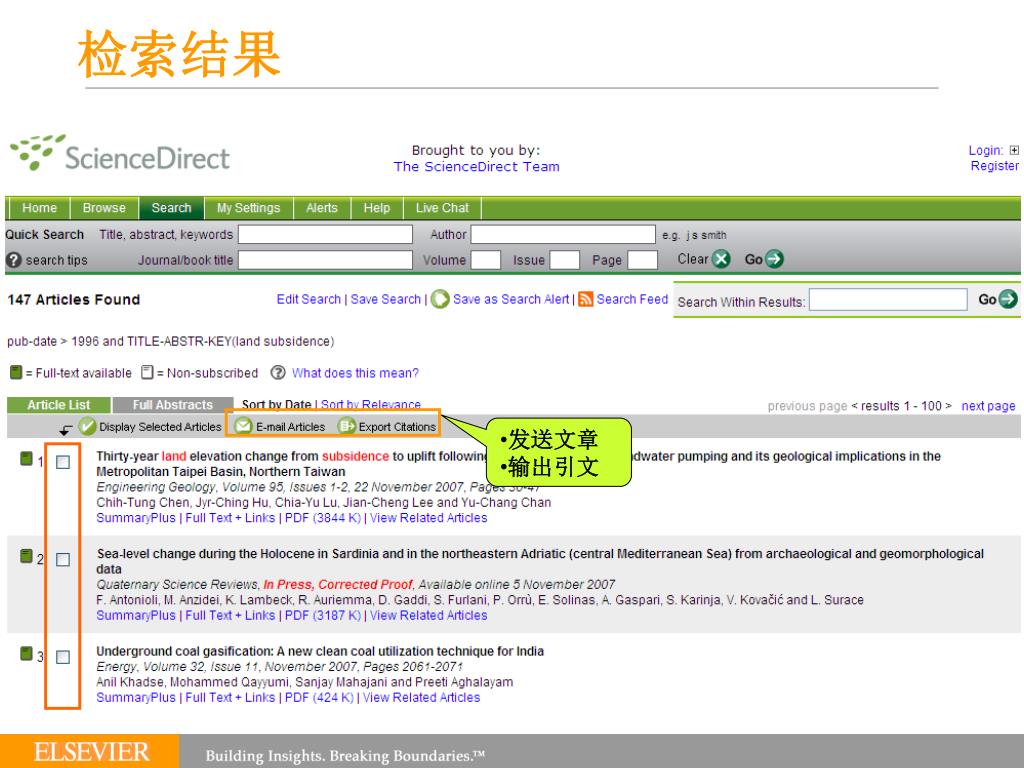Click the 'Underground coal gasification' article title
Screen dimensions: 1024x768
click(320, 651)
